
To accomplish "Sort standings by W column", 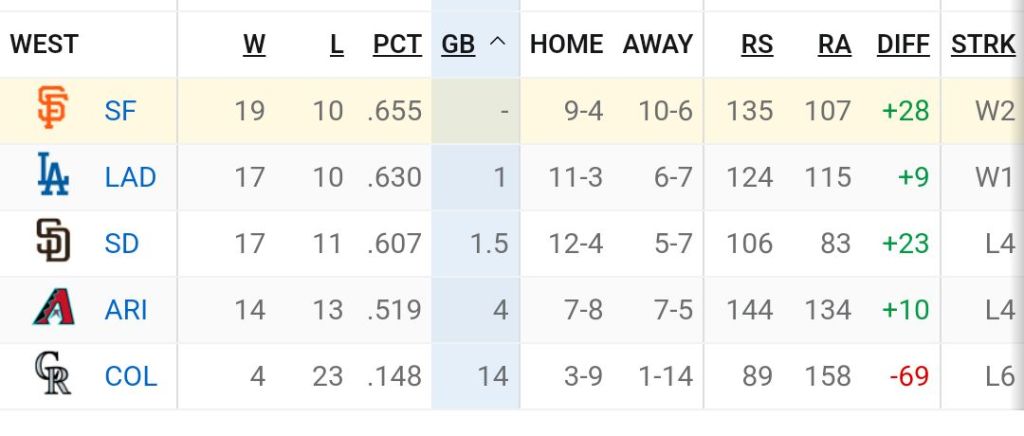I will tap(254, 44).
